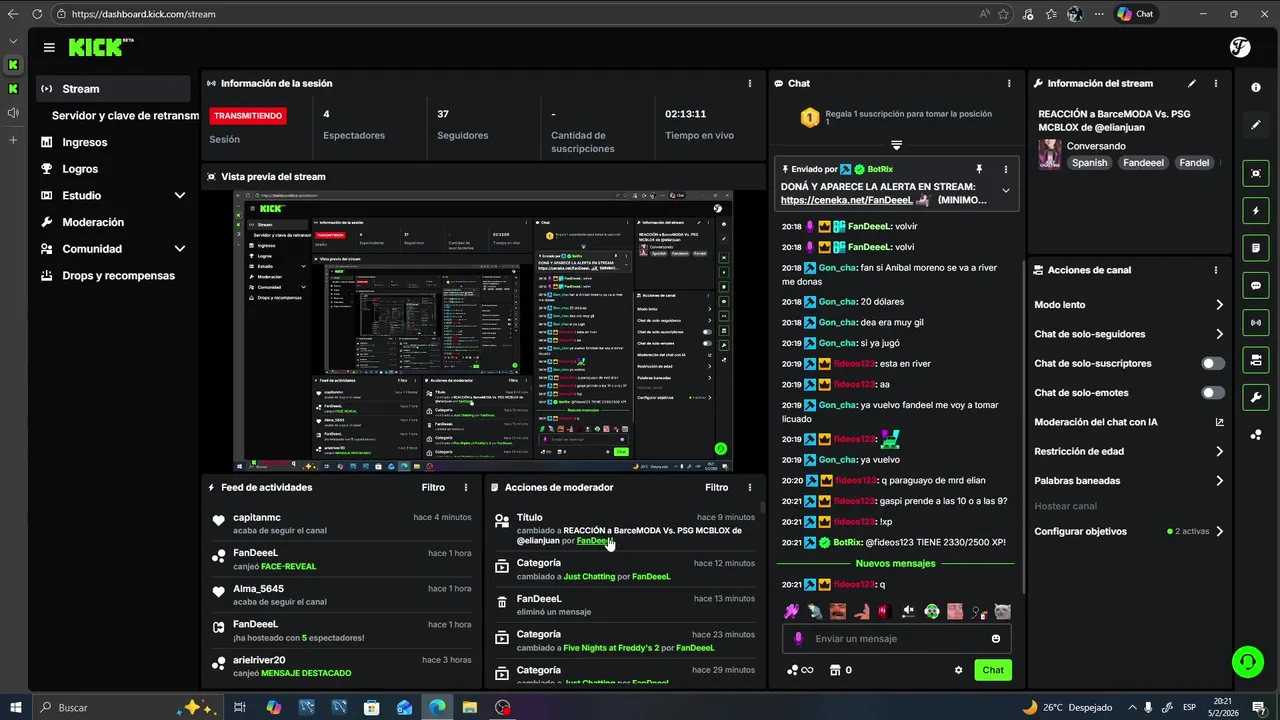Toggle the wrench stream info icon in right rail
This screenshot has width=1280, height=720.
click(x=1256, y=397)
